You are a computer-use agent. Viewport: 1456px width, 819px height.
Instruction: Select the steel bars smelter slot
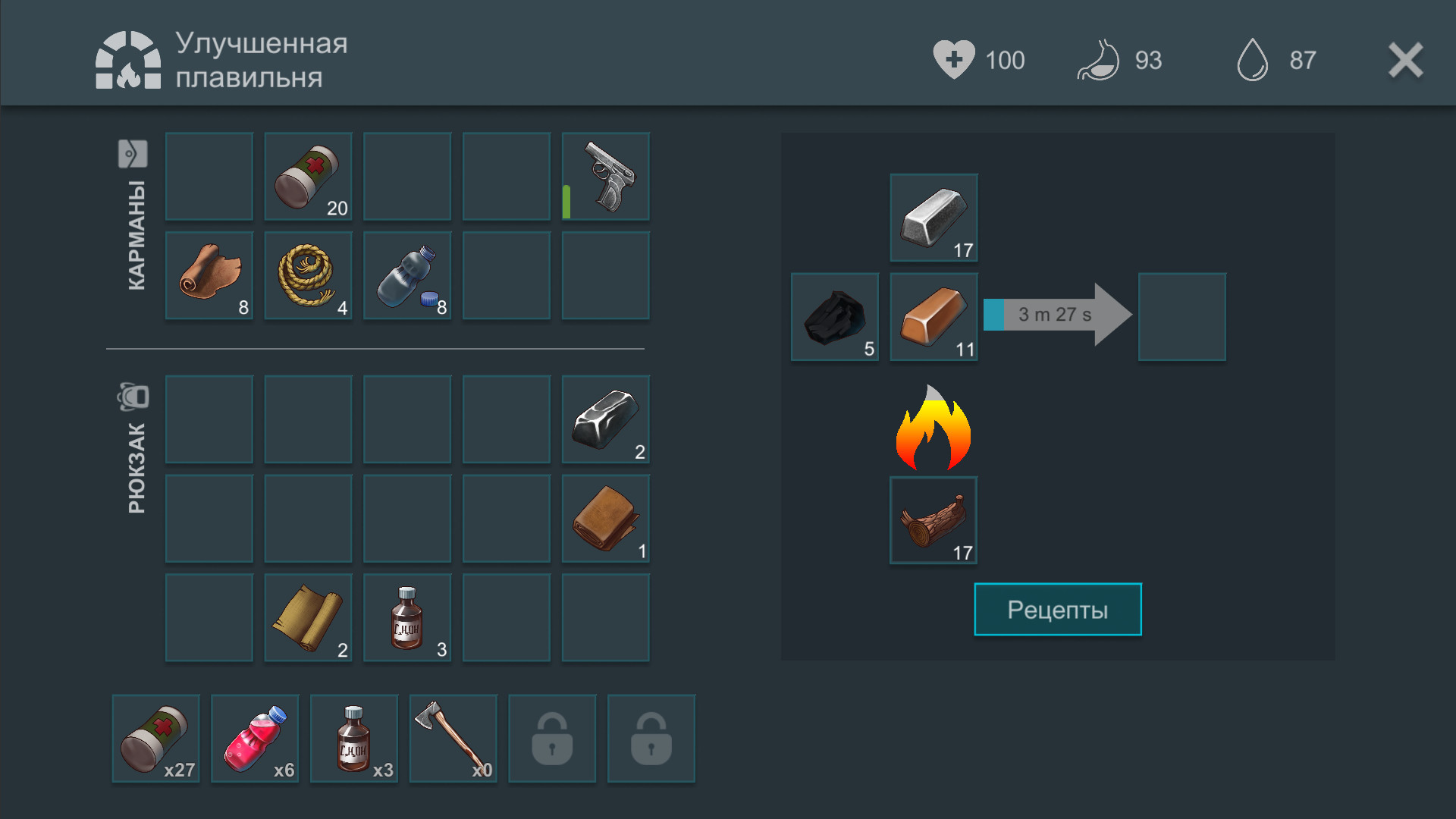coord(934,218)
